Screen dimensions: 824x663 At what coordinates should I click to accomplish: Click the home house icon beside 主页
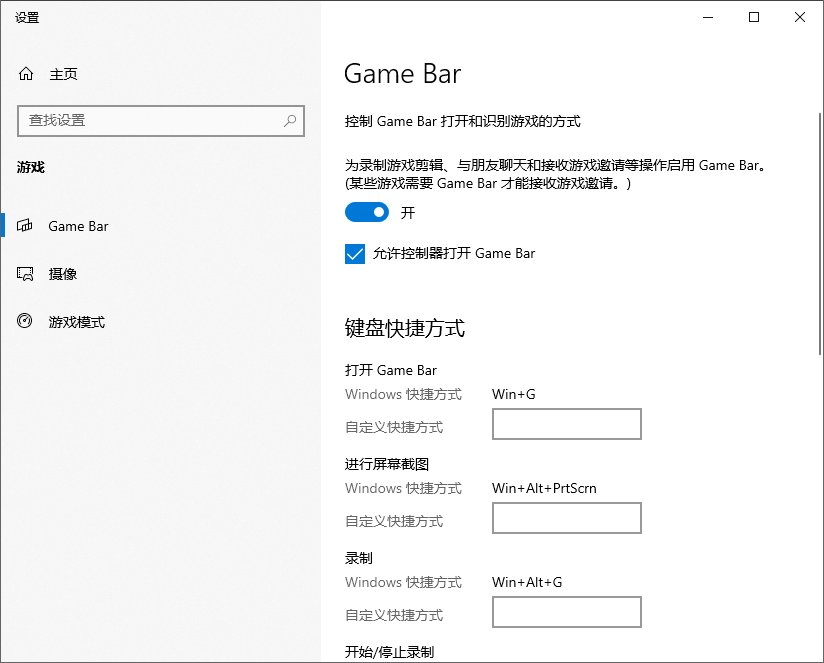point(23,74)
